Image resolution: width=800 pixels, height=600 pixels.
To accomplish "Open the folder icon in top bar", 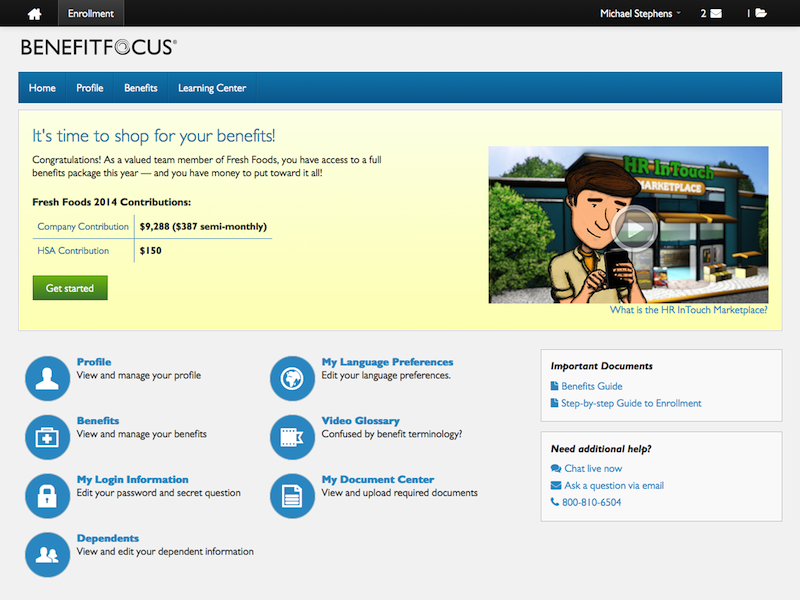I will [761, 13].
